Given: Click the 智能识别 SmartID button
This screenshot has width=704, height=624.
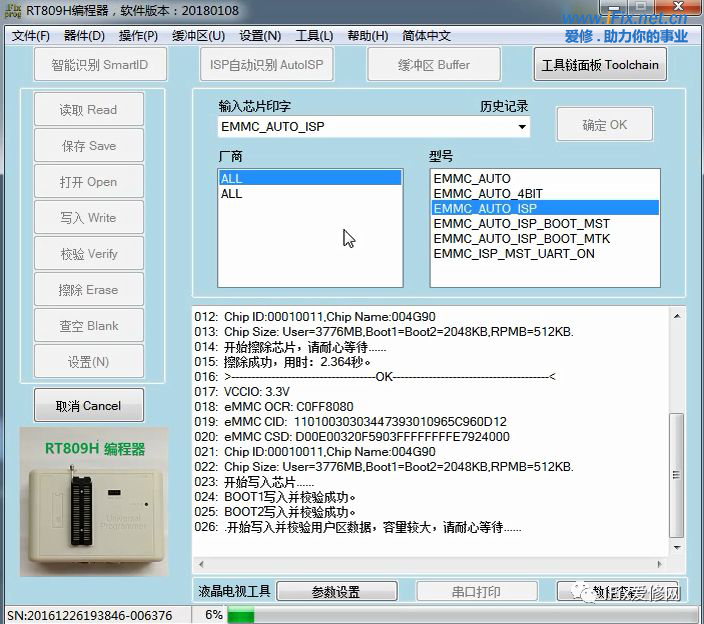Looking at the screenshot, I should coord(98,65).
